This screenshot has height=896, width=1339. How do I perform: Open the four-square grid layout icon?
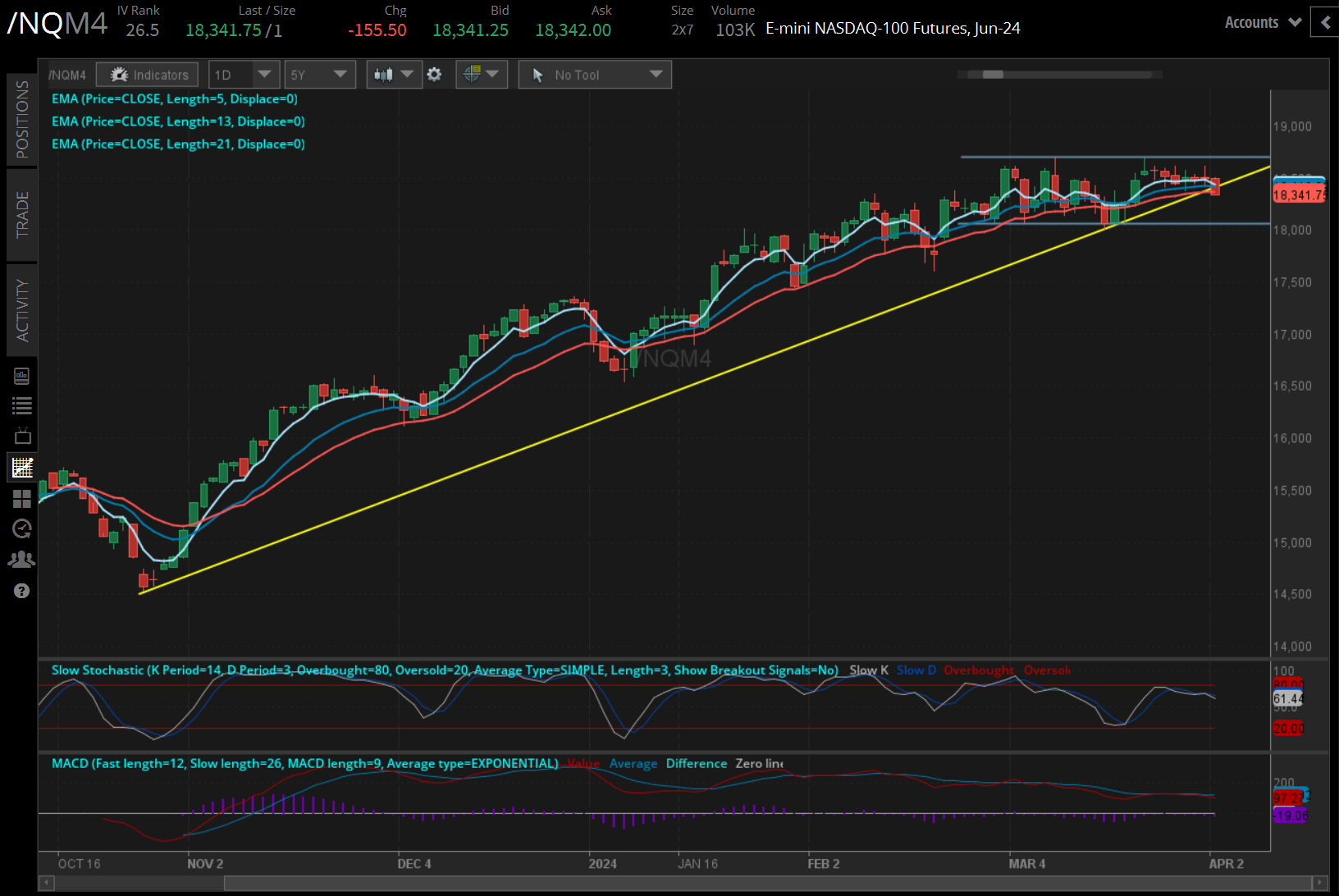[x=22, y=499]
